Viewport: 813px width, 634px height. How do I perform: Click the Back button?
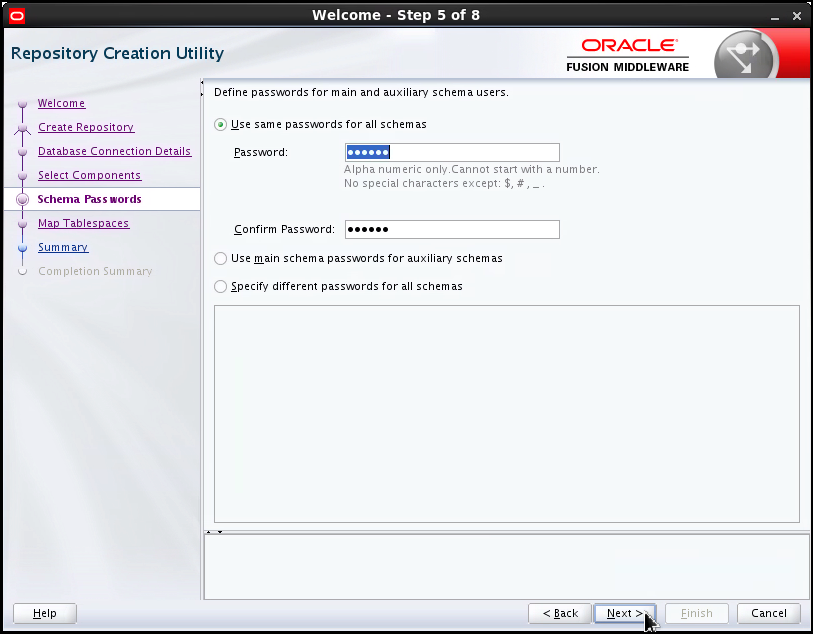(559, 613)
